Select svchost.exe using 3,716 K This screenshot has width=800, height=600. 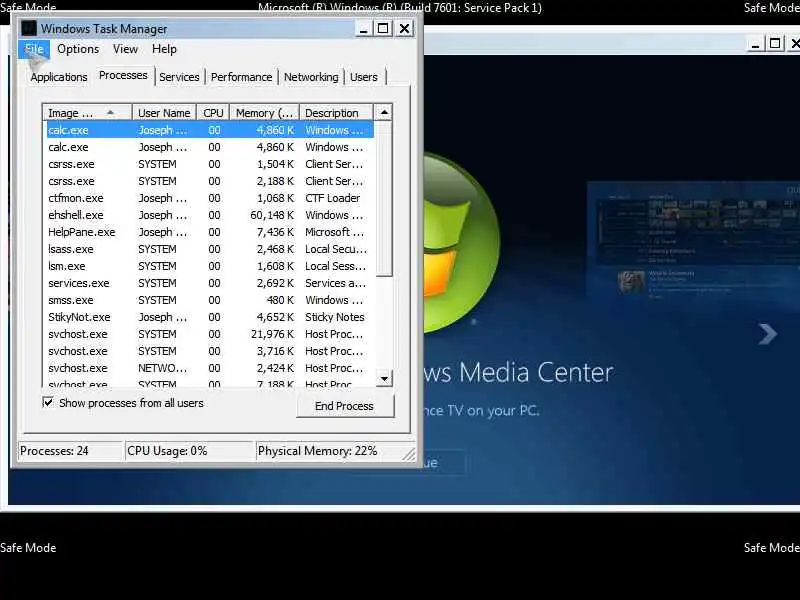[x=210, y=351]
